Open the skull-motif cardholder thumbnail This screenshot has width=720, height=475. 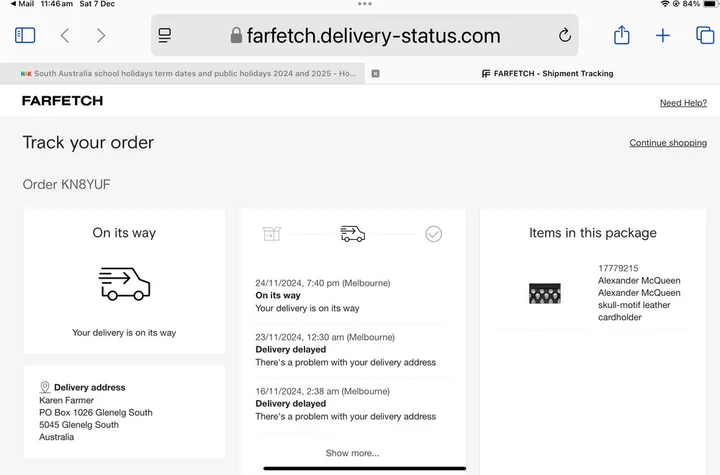point(545,293)
